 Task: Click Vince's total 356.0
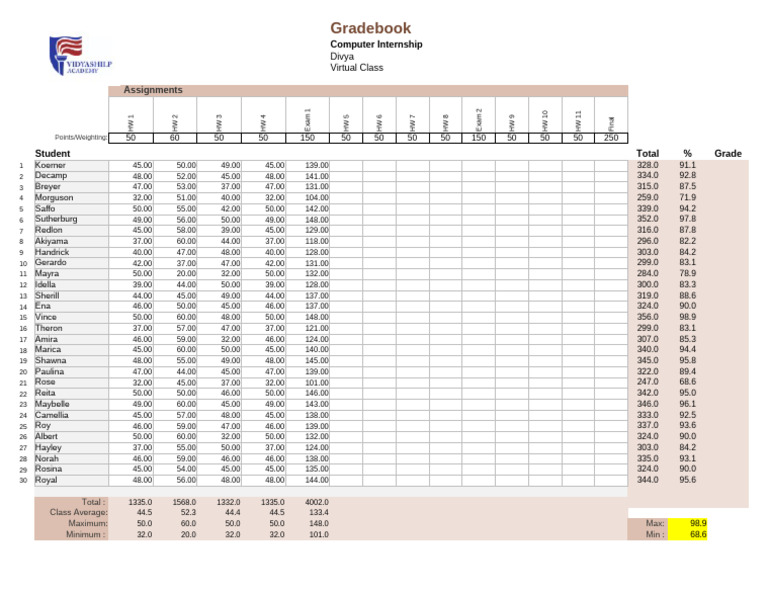point(648,317)
